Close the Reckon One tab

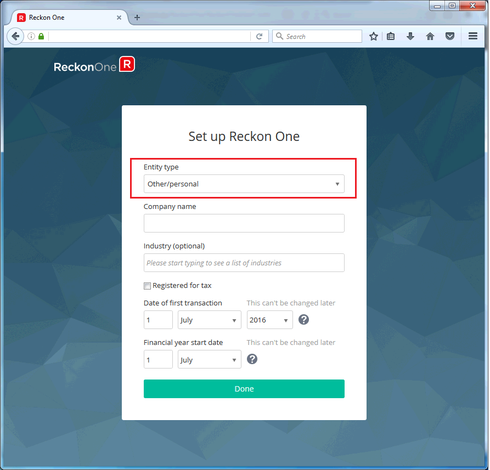click(x=119, y=18)
